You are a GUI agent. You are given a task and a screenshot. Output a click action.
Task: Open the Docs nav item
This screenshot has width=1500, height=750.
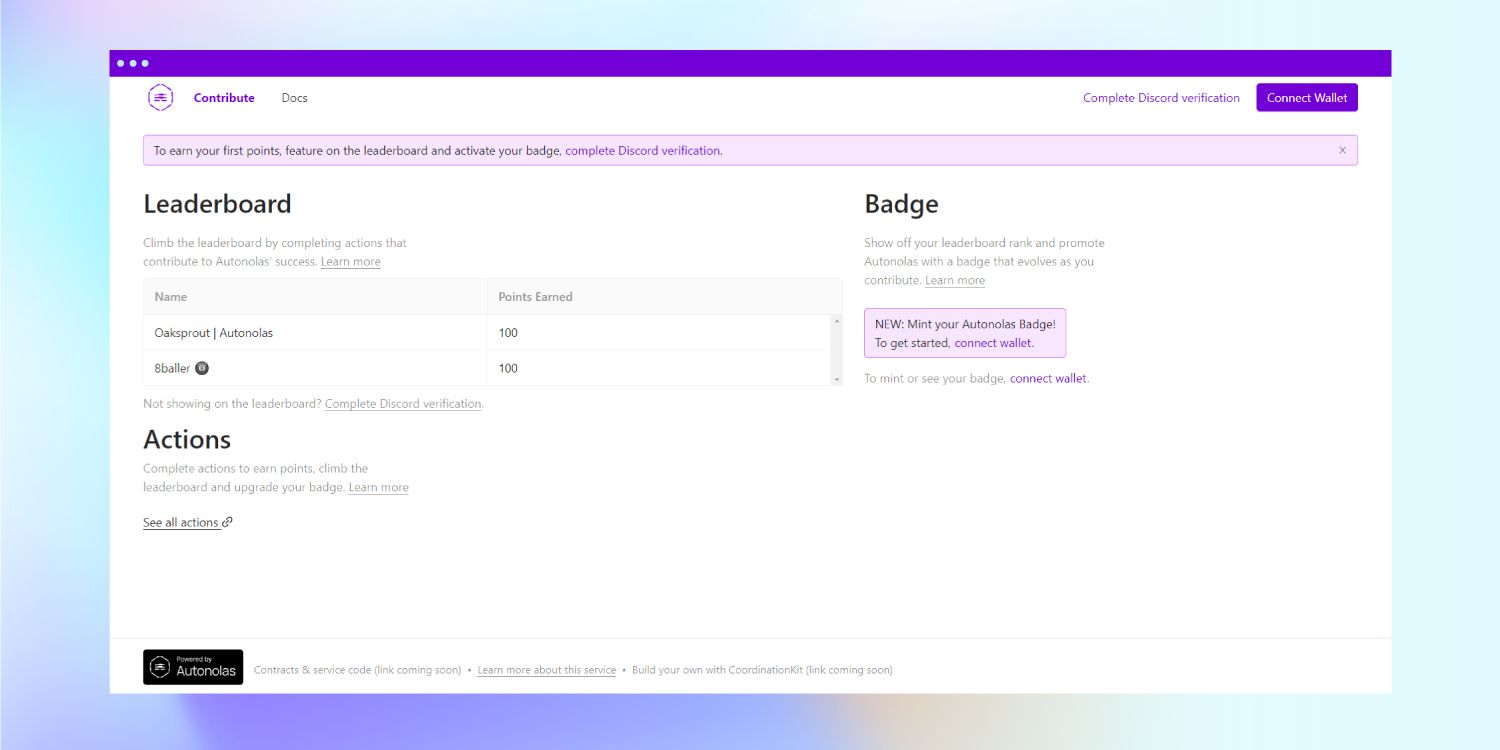(x=294, y=98)
